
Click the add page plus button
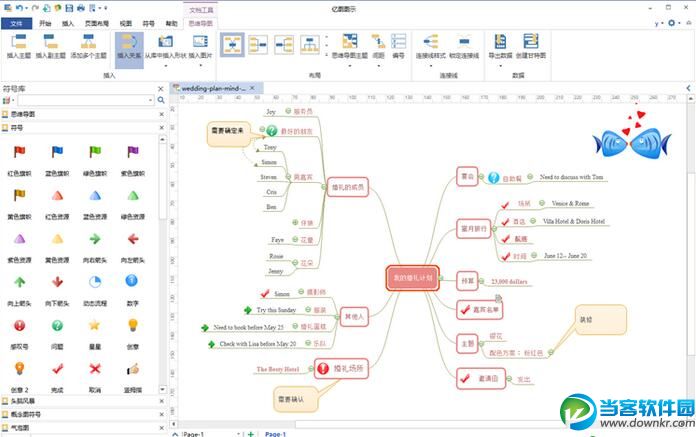[251, 434]
